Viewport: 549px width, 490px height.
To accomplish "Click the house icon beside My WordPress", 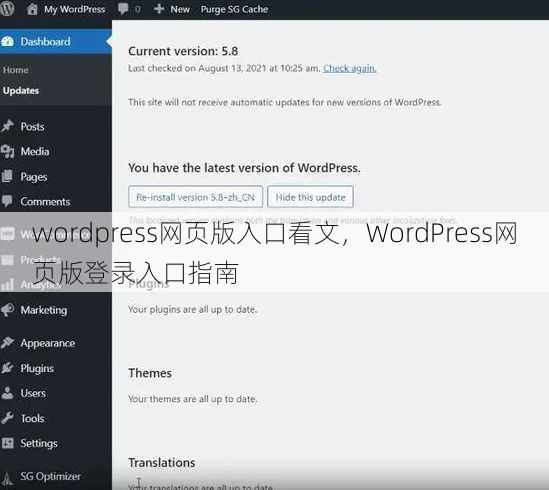I will point(32,9).
